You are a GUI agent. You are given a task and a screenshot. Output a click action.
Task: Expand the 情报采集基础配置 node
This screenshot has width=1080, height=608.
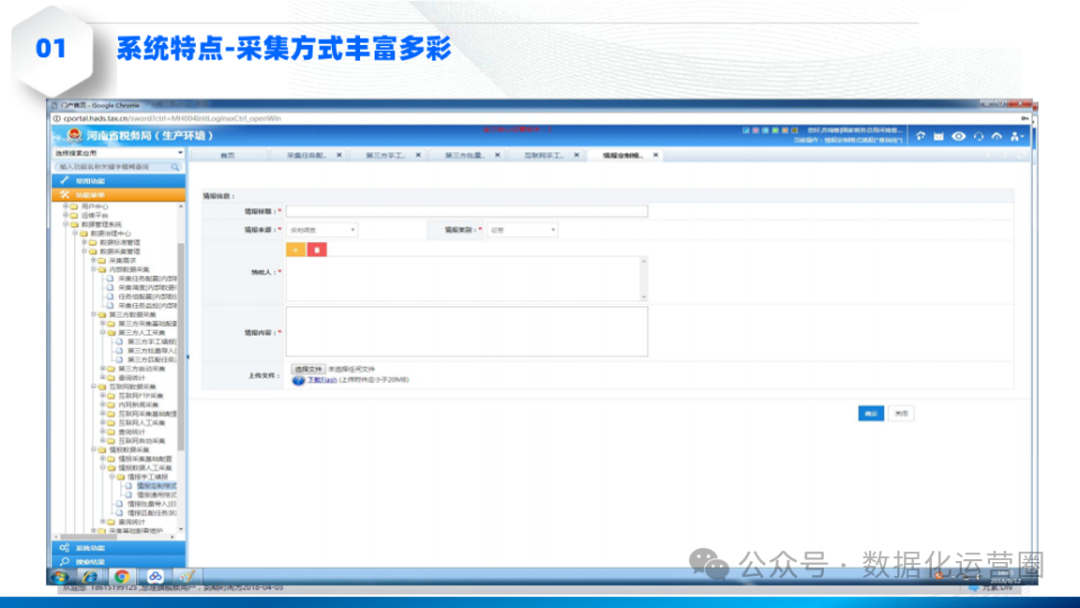click(x=102, y=458)
